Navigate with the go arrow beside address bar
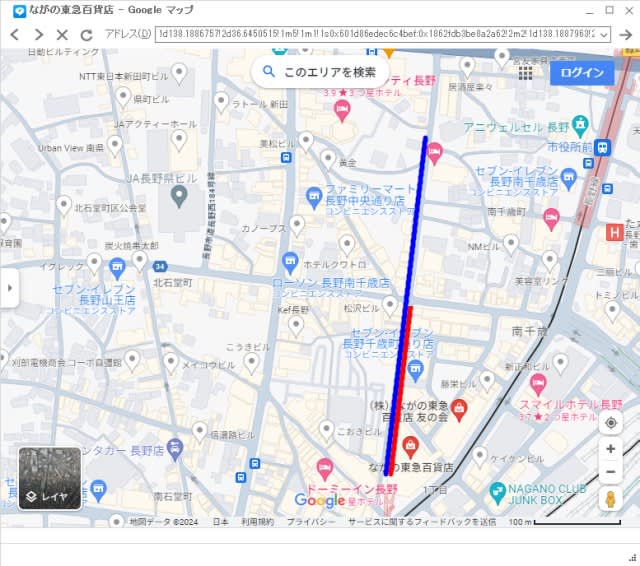 click(x=625, y=35)
